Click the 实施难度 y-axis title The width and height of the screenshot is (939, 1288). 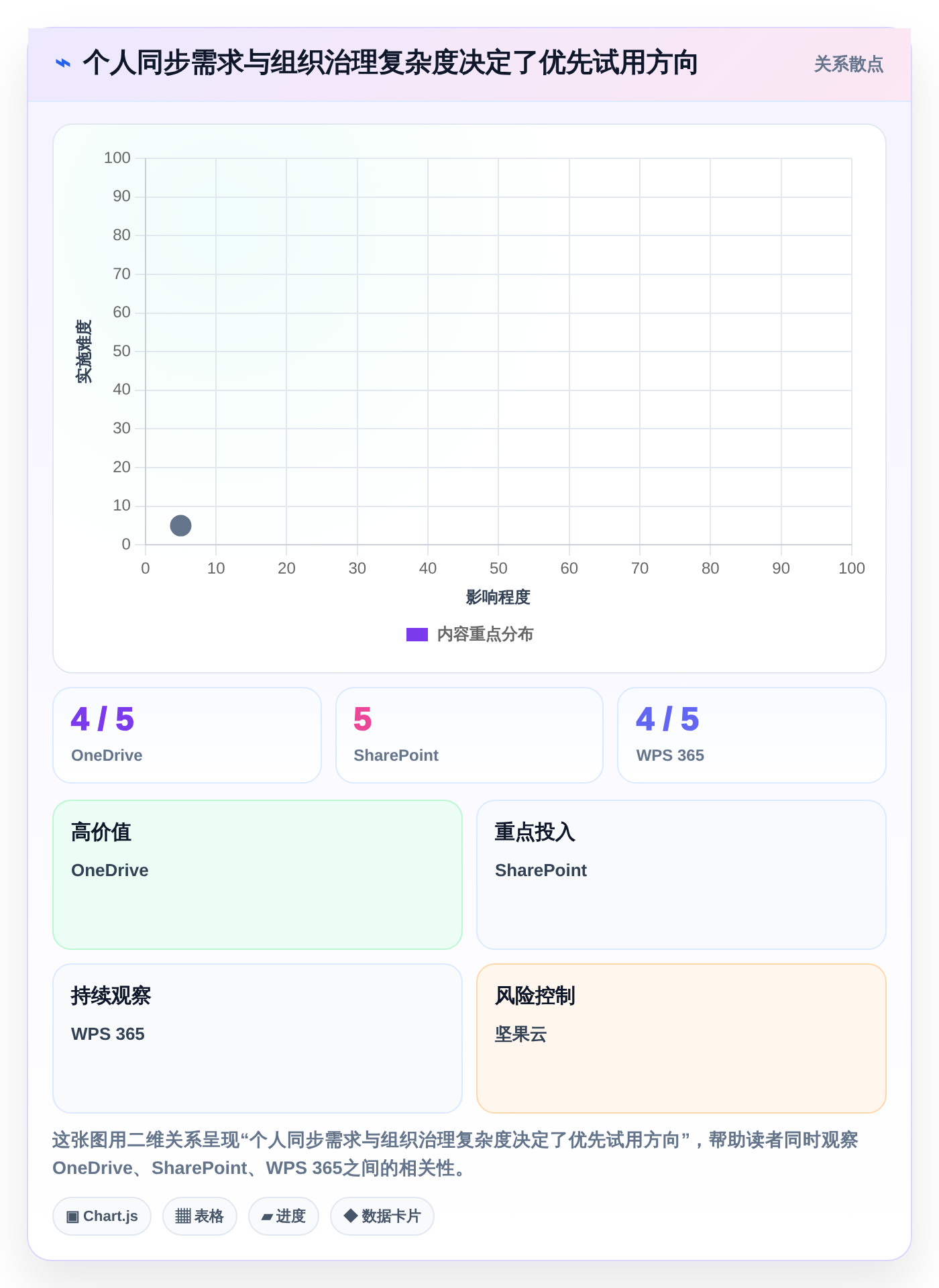pos(84,352)
